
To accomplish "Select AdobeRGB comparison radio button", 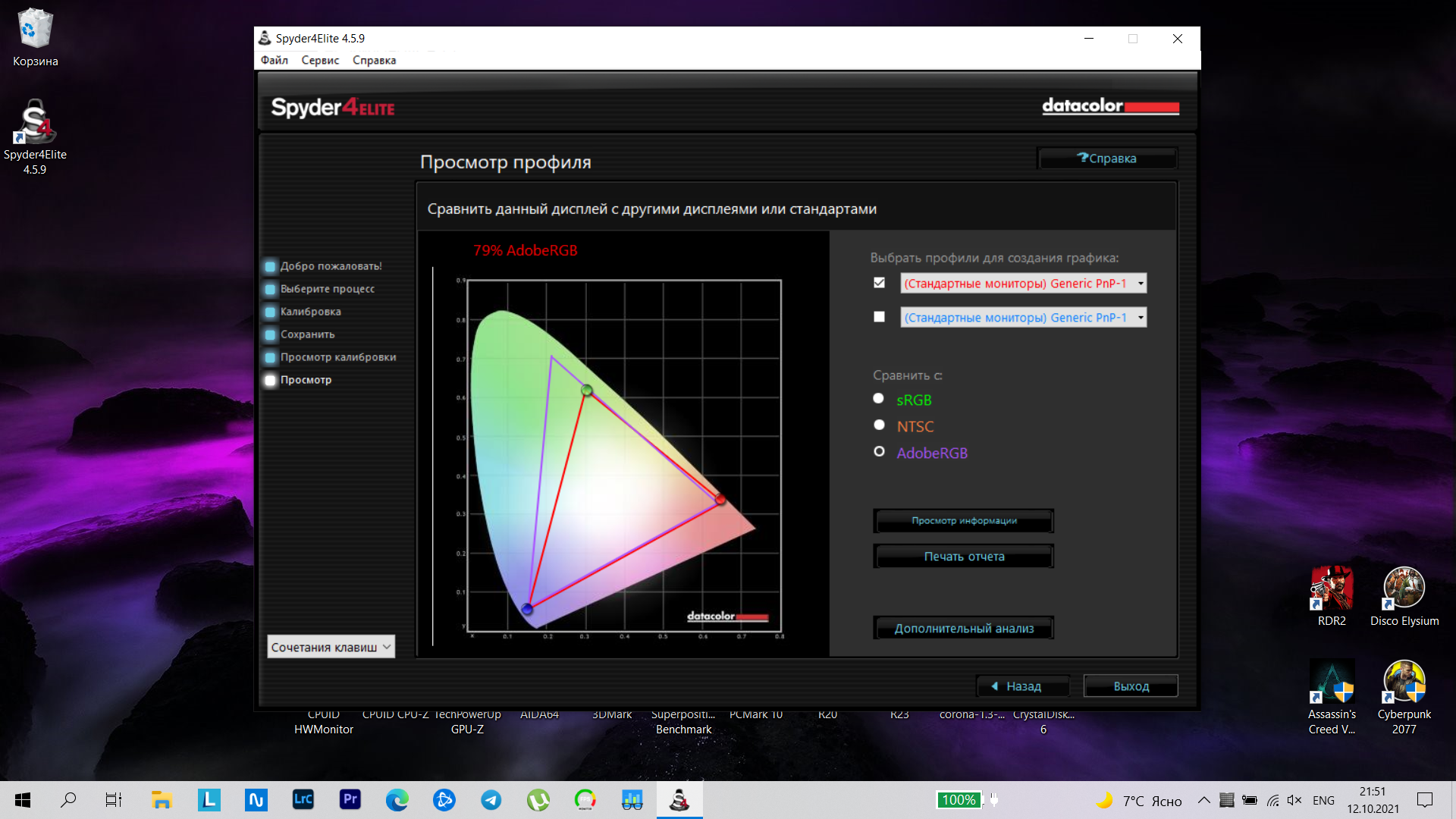I will pos(879,451).
